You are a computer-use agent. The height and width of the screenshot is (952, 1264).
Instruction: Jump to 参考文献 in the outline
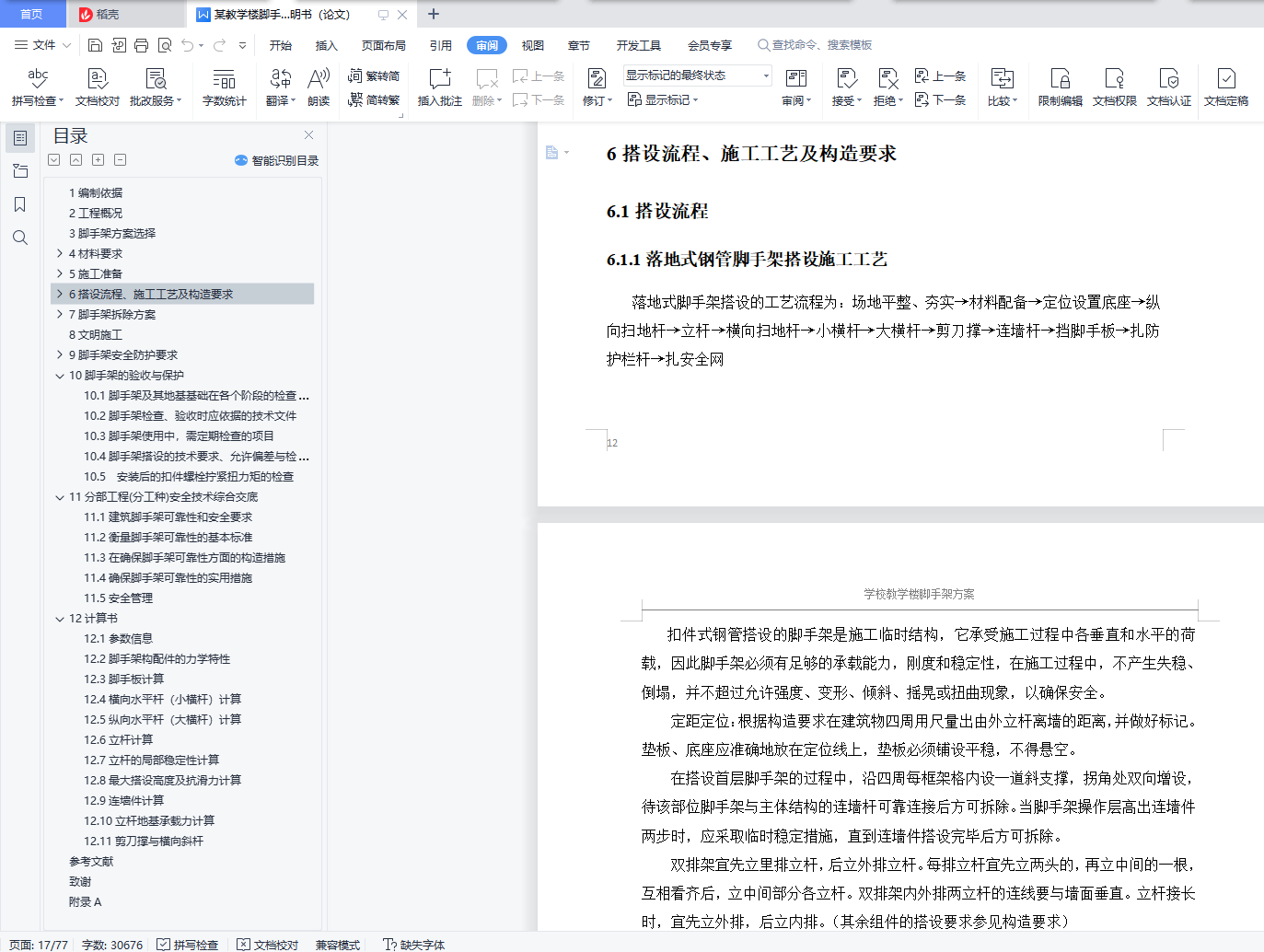click(91, 862)
